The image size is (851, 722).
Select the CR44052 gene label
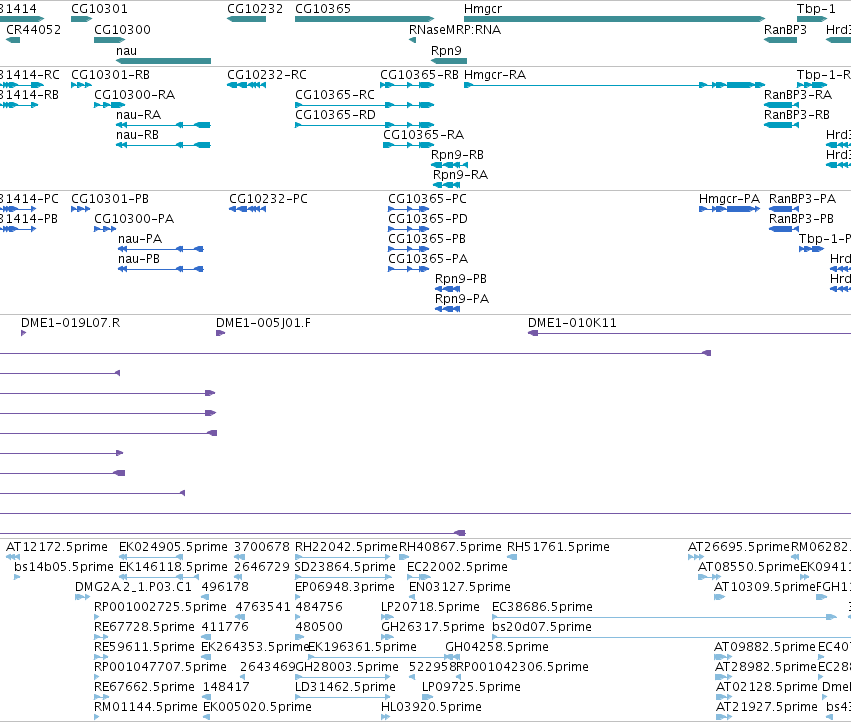pos(34,29)
